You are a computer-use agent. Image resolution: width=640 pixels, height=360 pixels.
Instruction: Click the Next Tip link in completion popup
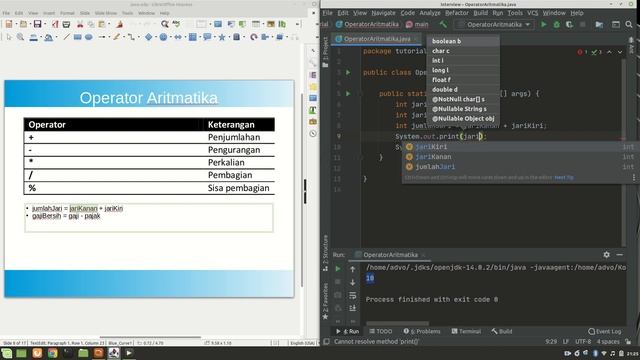point(564,177)
